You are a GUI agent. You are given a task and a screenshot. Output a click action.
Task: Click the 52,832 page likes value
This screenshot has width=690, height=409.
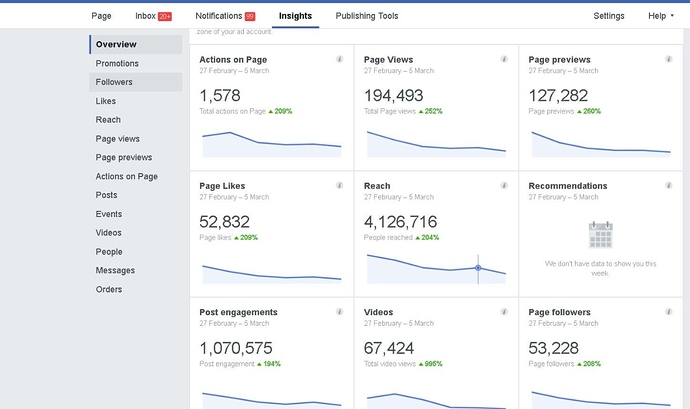point(224,222)
